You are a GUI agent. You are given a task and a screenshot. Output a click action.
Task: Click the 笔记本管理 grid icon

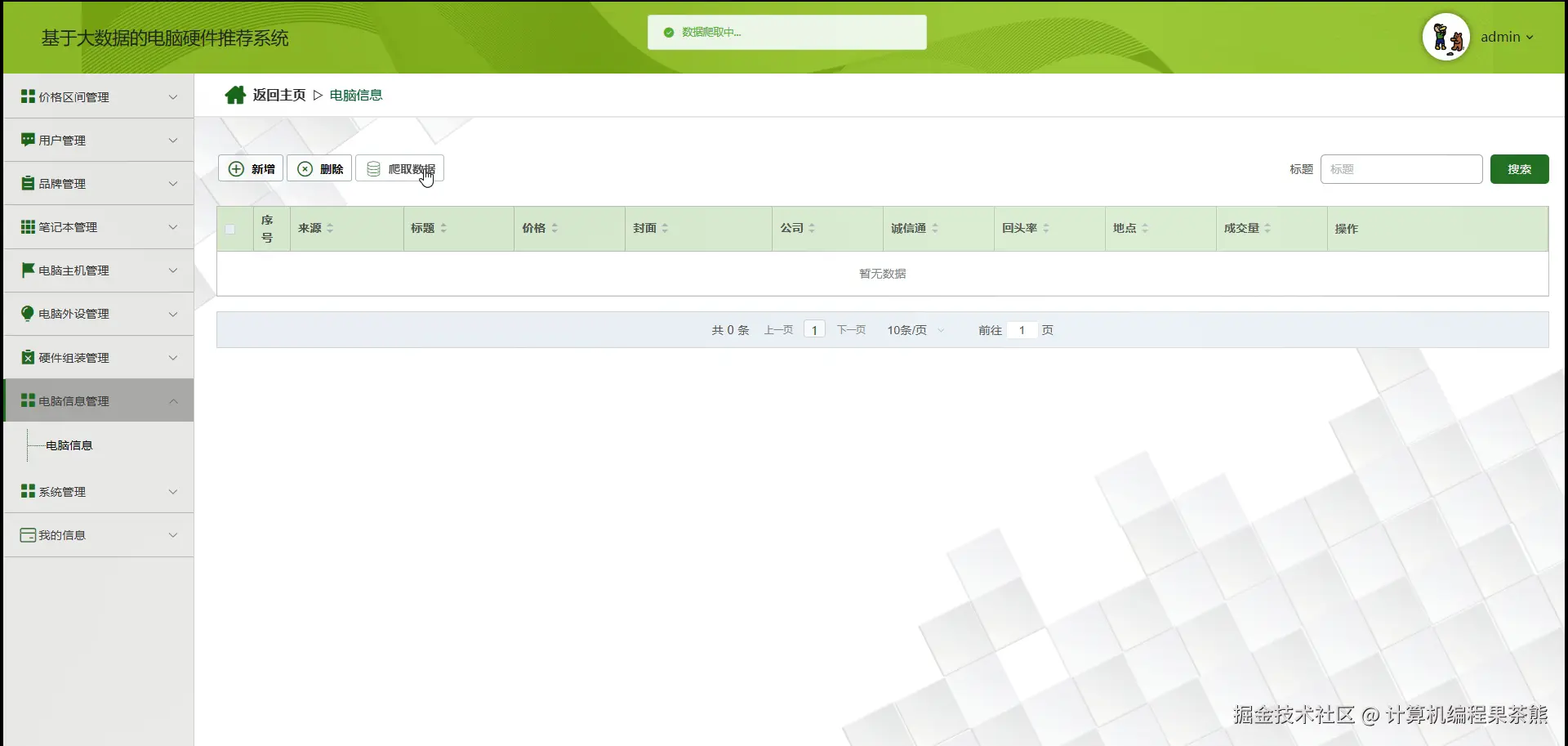point(28,226)
